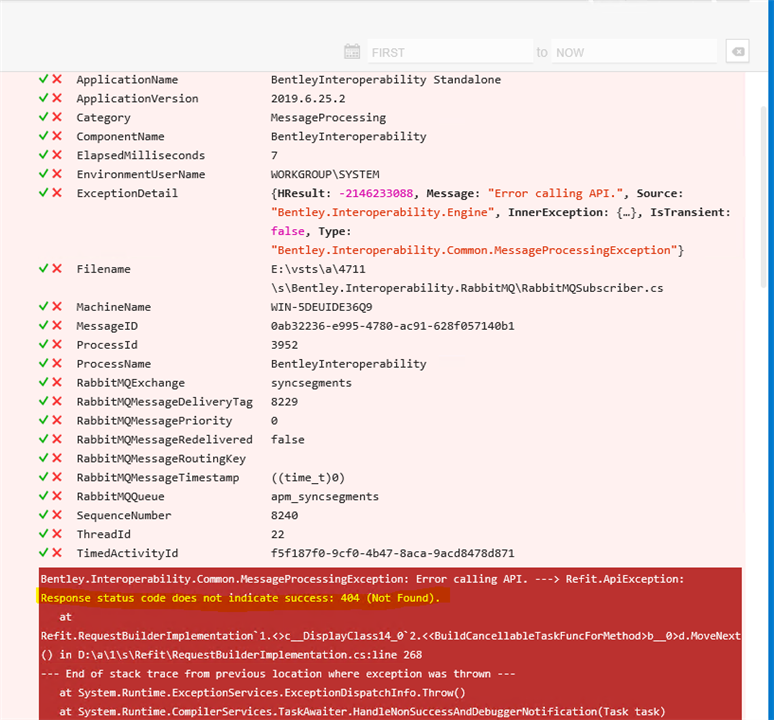Clear the date range filter button
The image size is (774, 720).
[x=738, y=51]
